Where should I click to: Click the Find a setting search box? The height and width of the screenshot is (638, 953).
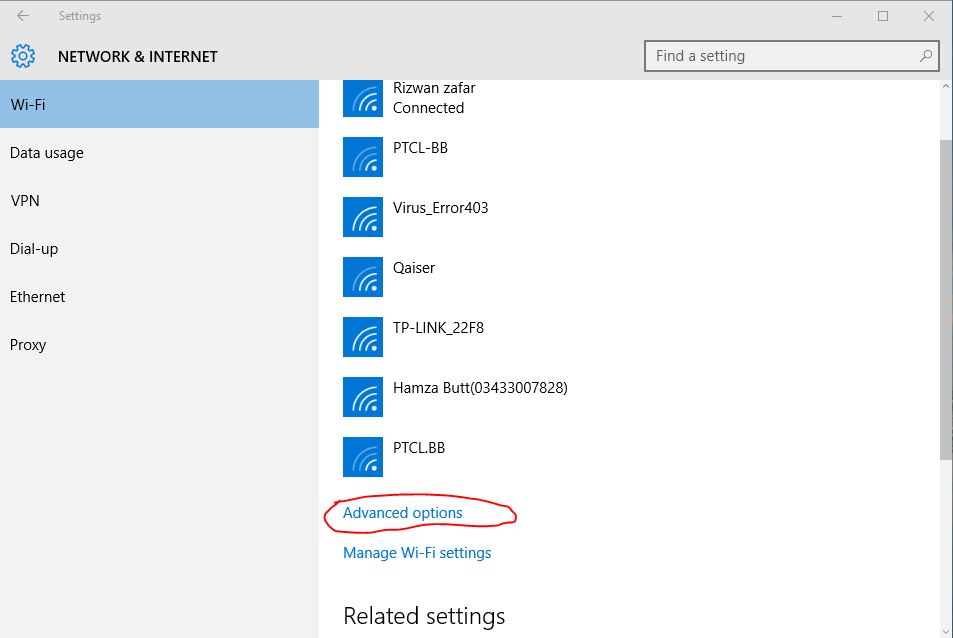tap(791, 56)
